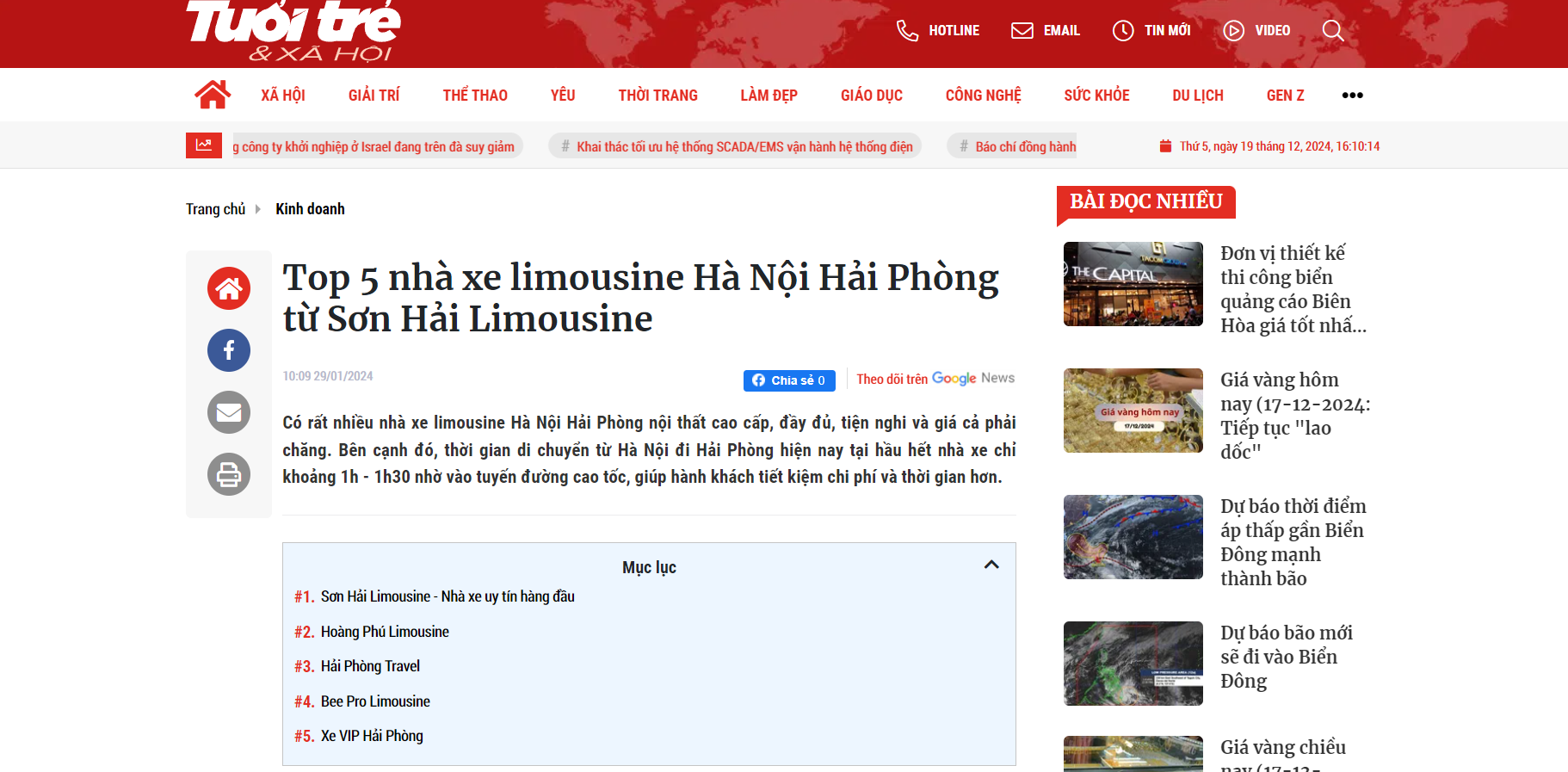Viewport: 1568px width, 772px height.
Task: Click the Tin Mới clock icon
Action: click(x=1123, y=31)
